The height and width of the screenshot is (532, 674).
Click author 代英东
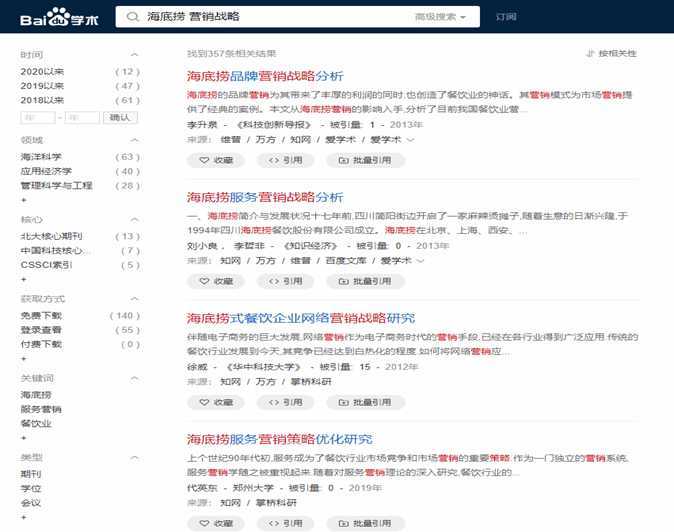coord(202,488)
